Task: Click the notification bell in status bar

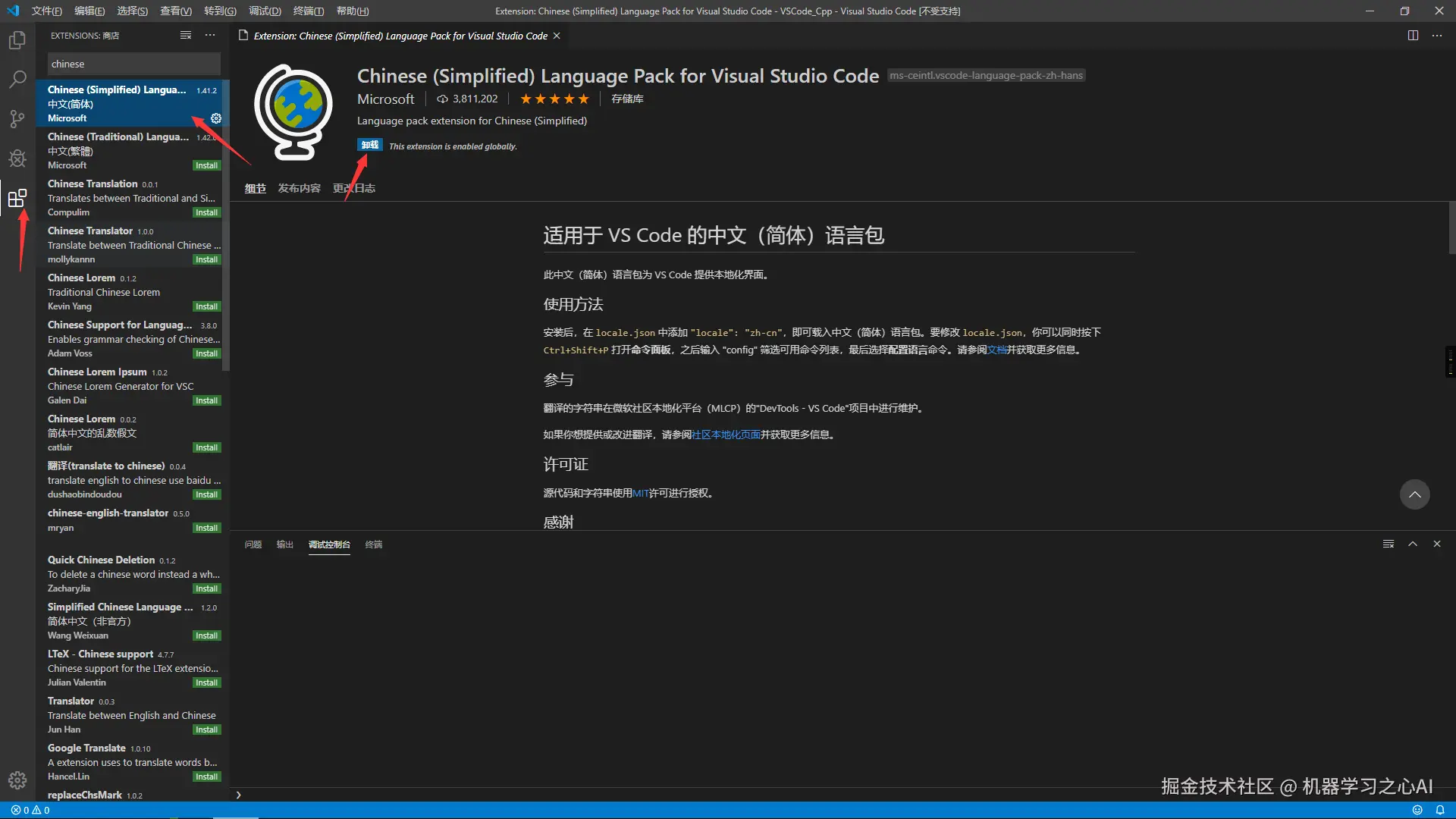Action: (x=1440, y=810)
